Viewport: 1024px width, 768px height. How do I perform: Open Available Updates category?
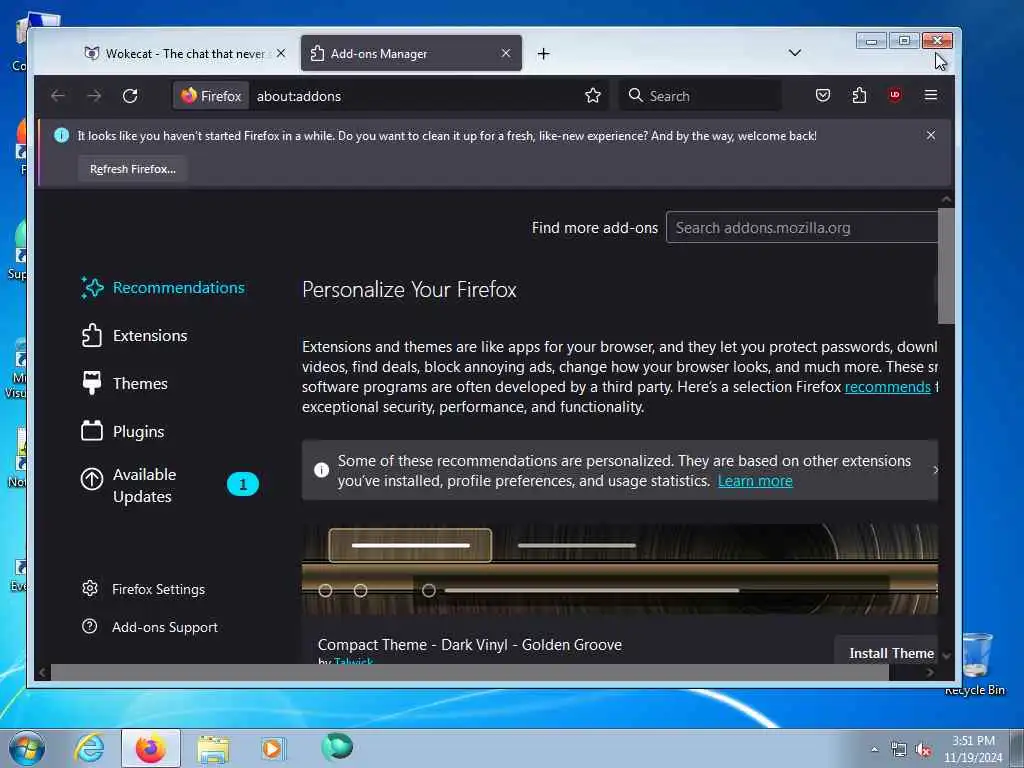pos(170,485)
